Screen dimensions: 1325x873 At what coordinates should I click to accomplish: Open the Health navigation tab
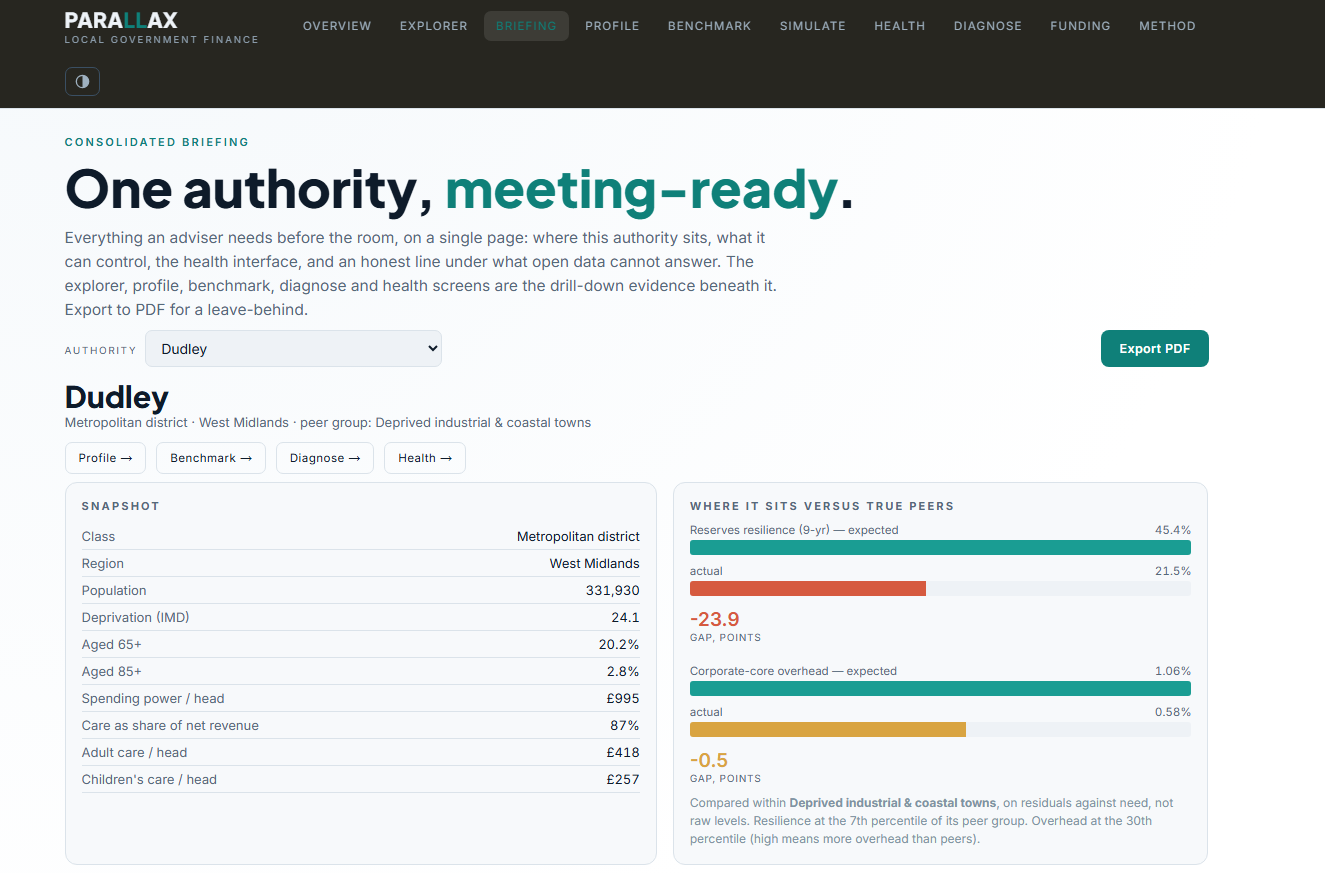point(899,26)
